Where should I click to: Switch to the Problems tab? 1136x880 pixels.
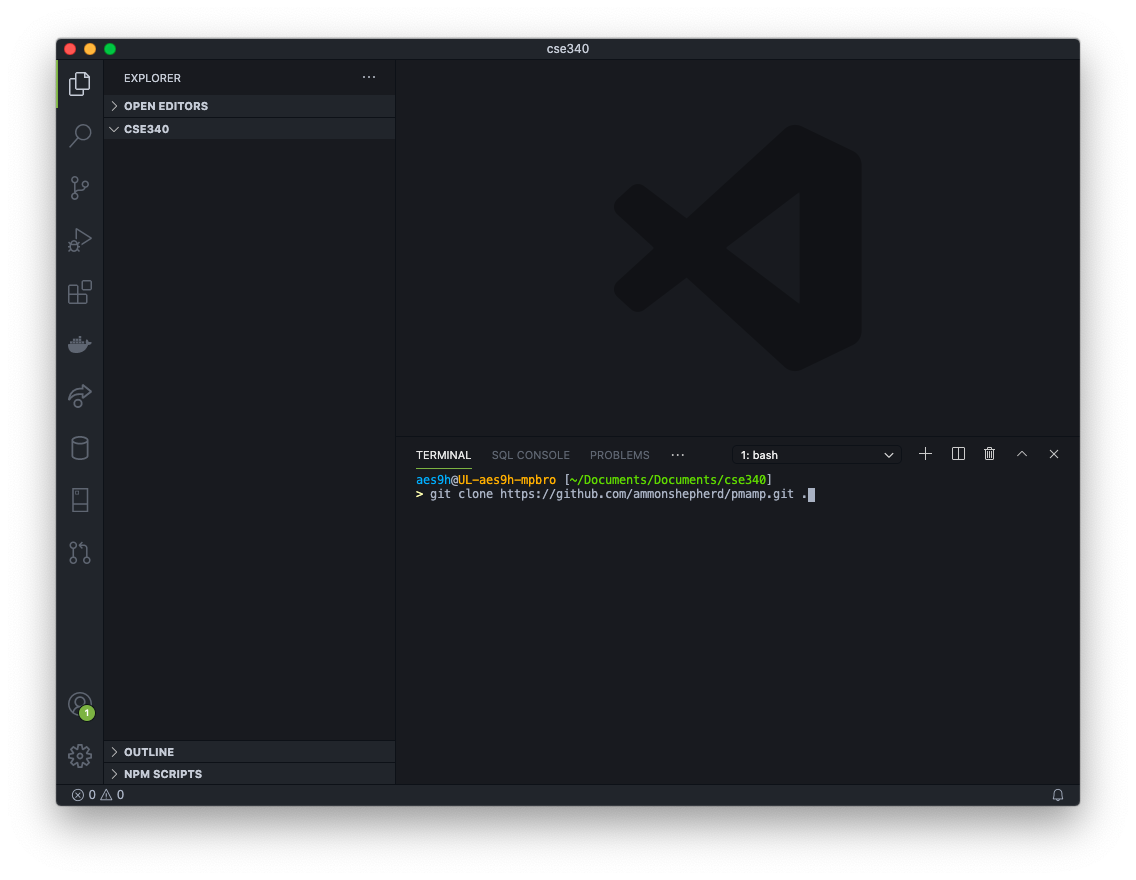click(x=619, y=455)
